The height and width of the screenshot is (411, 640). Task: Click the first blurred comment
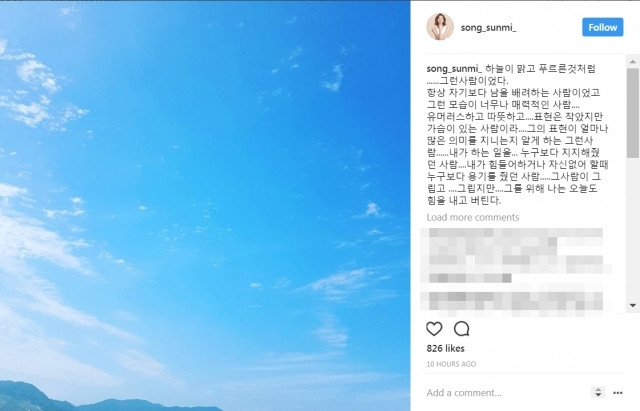[516, 256]
